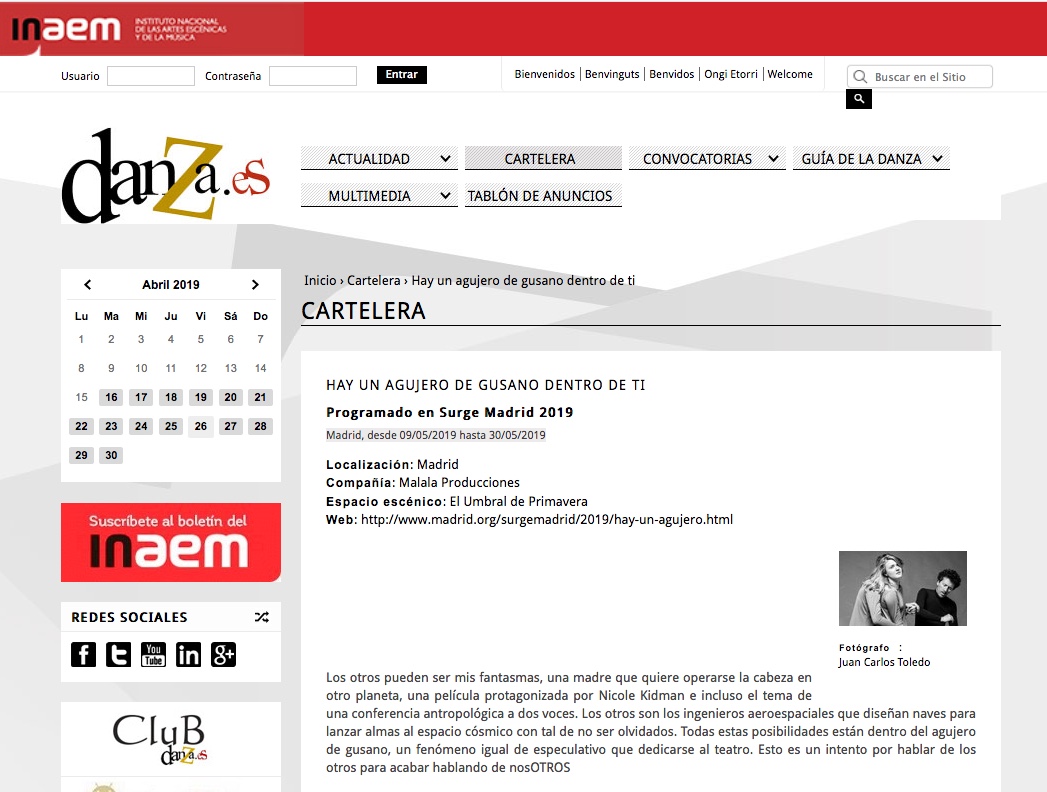Open the LinkedIn social icon
Screen dimensions: 1047x792
(x=188, y=655)
